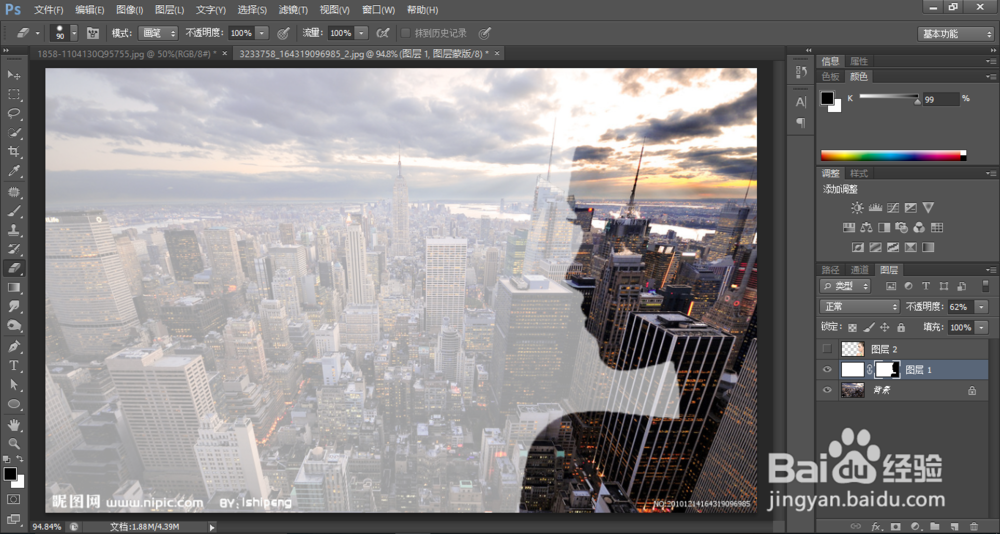Viewport: 1000px width, 534px height.
Task: Hide 图层 1 eye icon
Action: tap(827, 369)
